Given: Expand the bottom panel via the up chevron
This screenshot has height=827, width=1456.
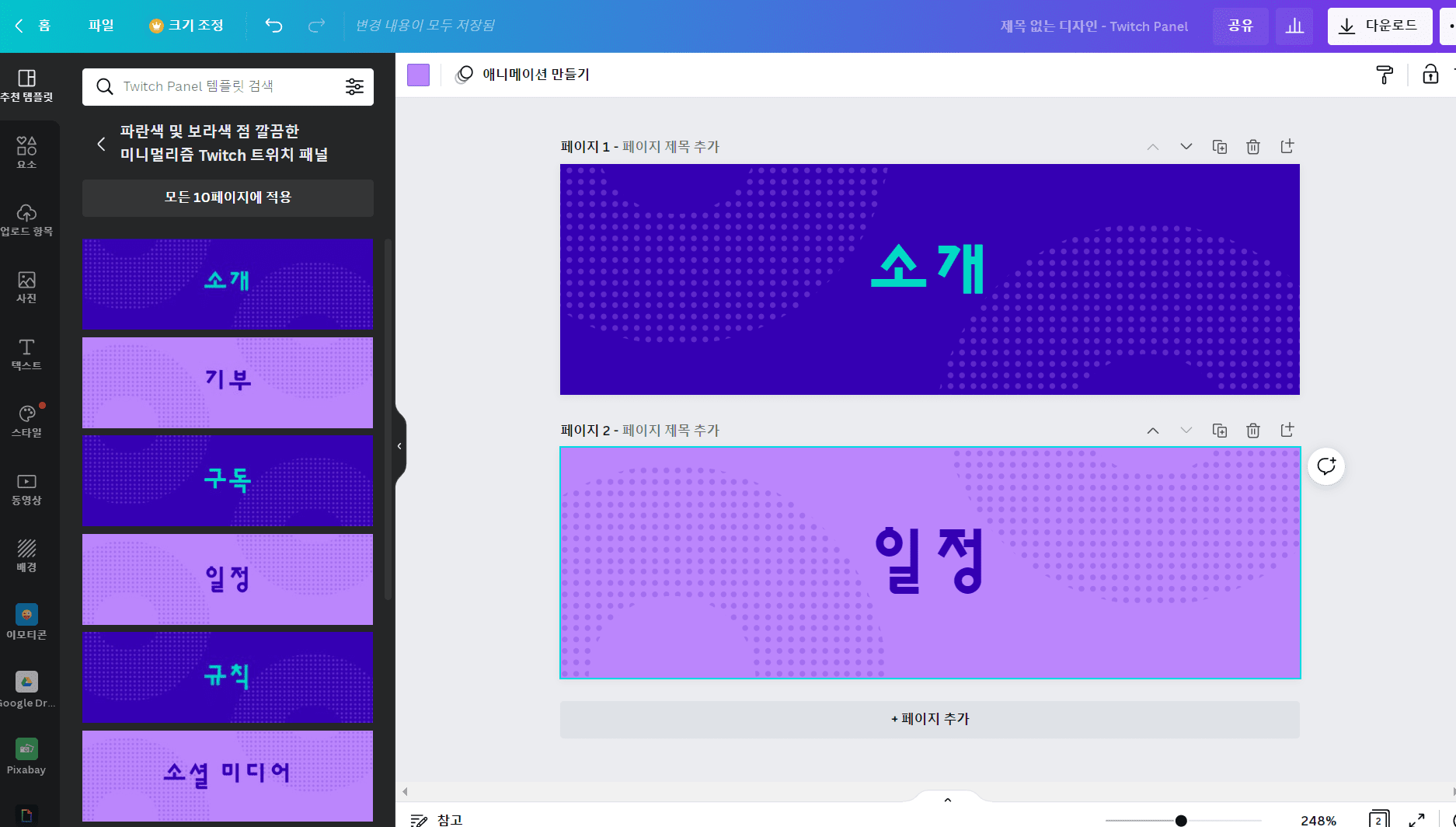Looking at the screenshot, I should 947,799.
